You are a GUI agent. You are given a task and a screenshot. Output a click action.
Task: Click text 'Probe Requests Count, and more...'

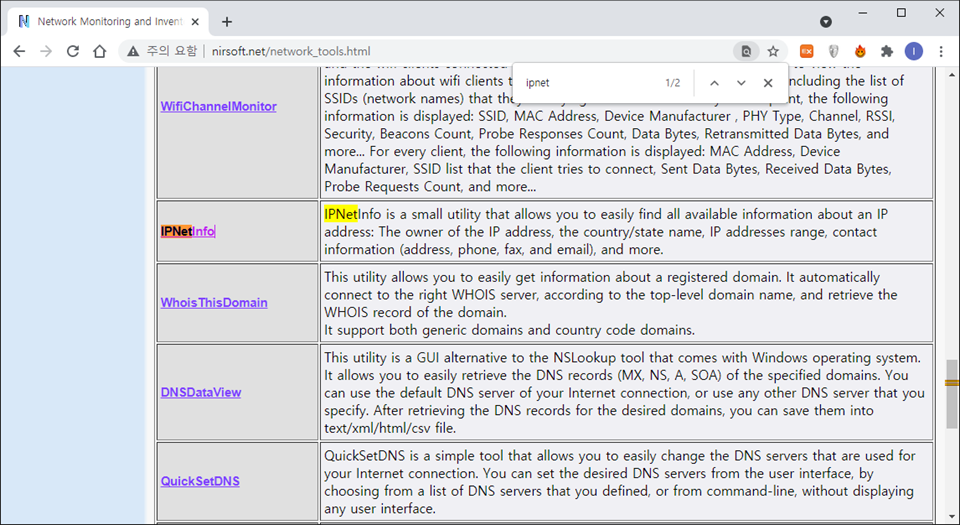point(430,187)
